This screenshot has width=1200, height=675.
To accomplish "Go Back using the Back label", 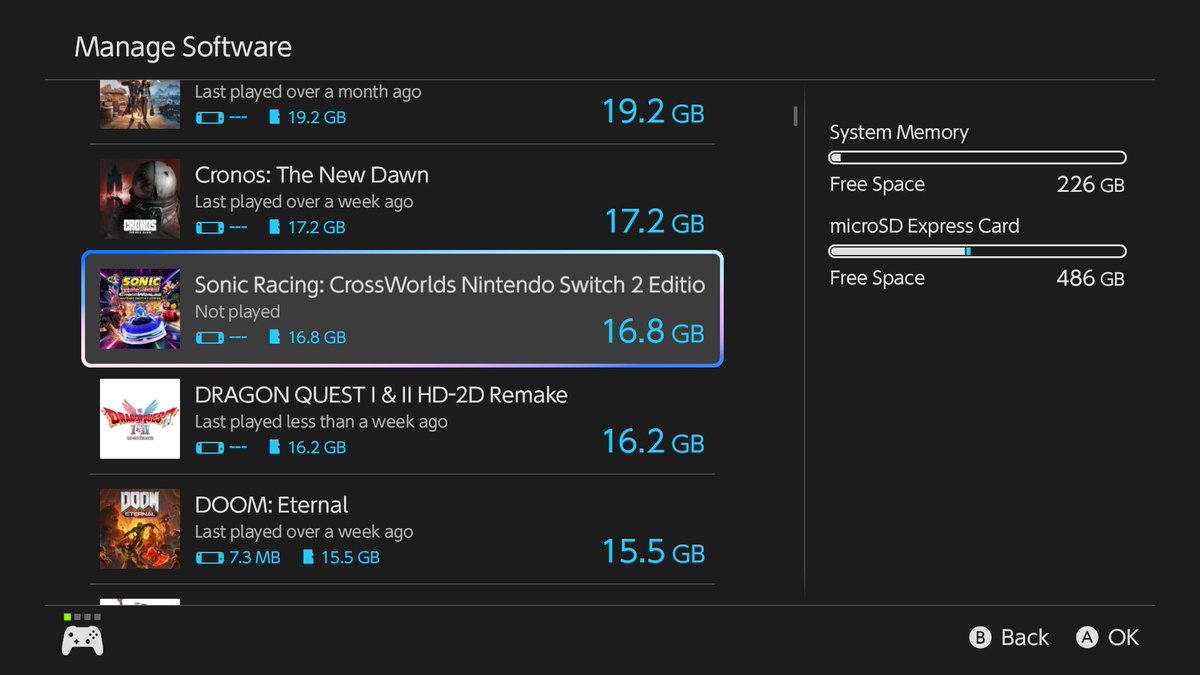I will pyautogui.click(x=1025, y=637).
